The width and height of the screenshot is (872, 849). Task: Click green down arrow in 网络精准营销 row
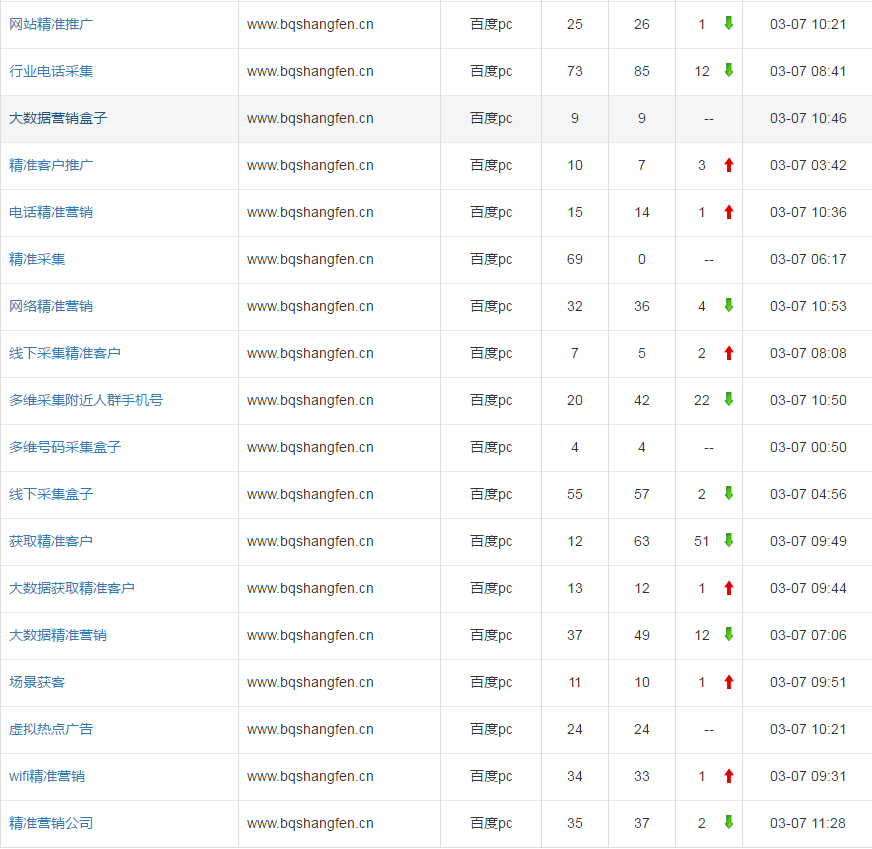point(729,305)
